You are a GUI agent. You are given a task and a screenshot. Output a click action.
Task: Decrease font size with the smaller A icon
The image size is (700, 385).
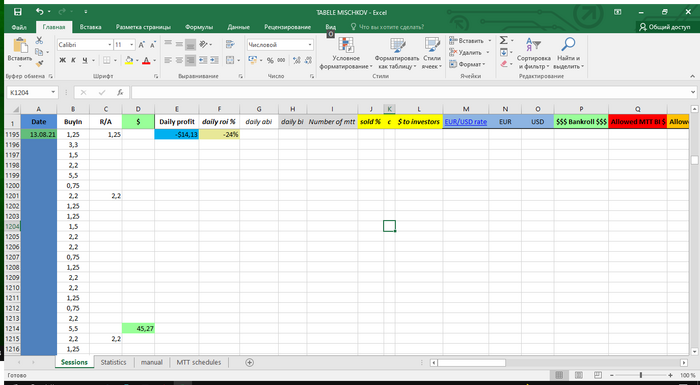[153, 45]
